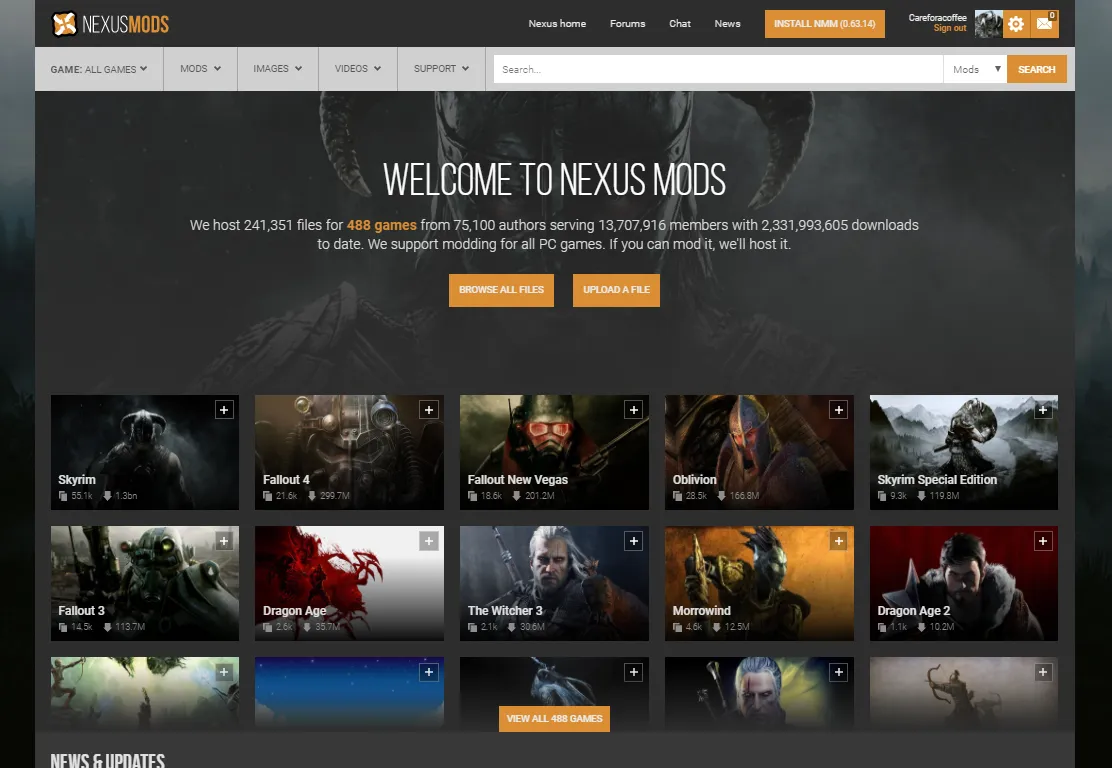Open the Fallout 4 game tile
The width and height of the screenshot is (1112, 768).
[x=350, y=452]
